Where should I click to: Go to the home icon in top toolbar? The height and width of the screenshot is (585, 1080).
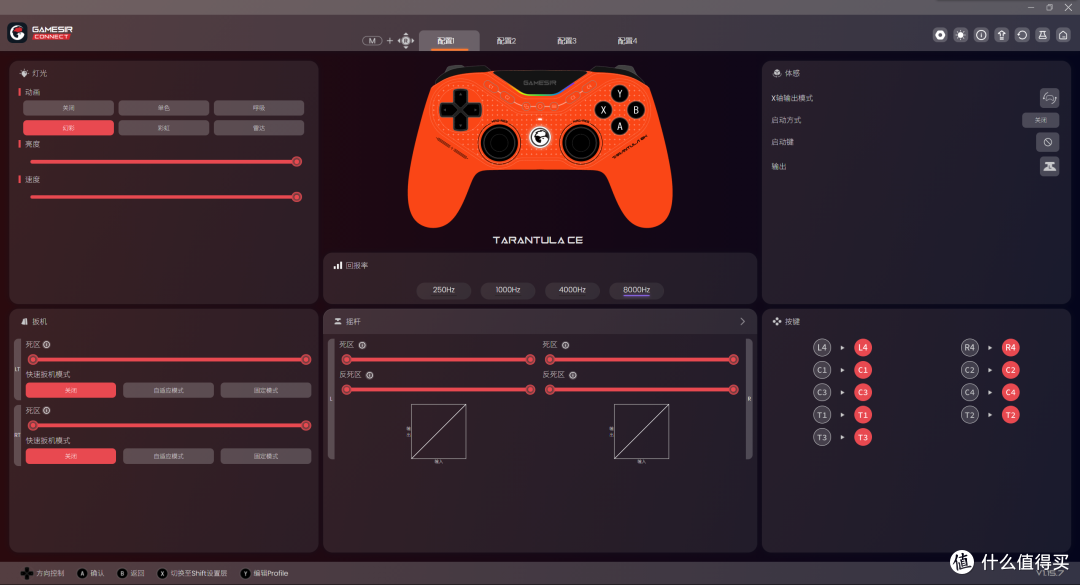pyautogui.click(x=1063, y=35)
